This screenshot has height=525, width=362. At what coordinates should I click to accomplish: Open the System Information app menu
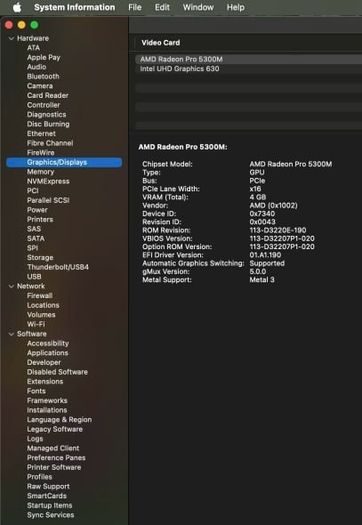tap(74, 7)
